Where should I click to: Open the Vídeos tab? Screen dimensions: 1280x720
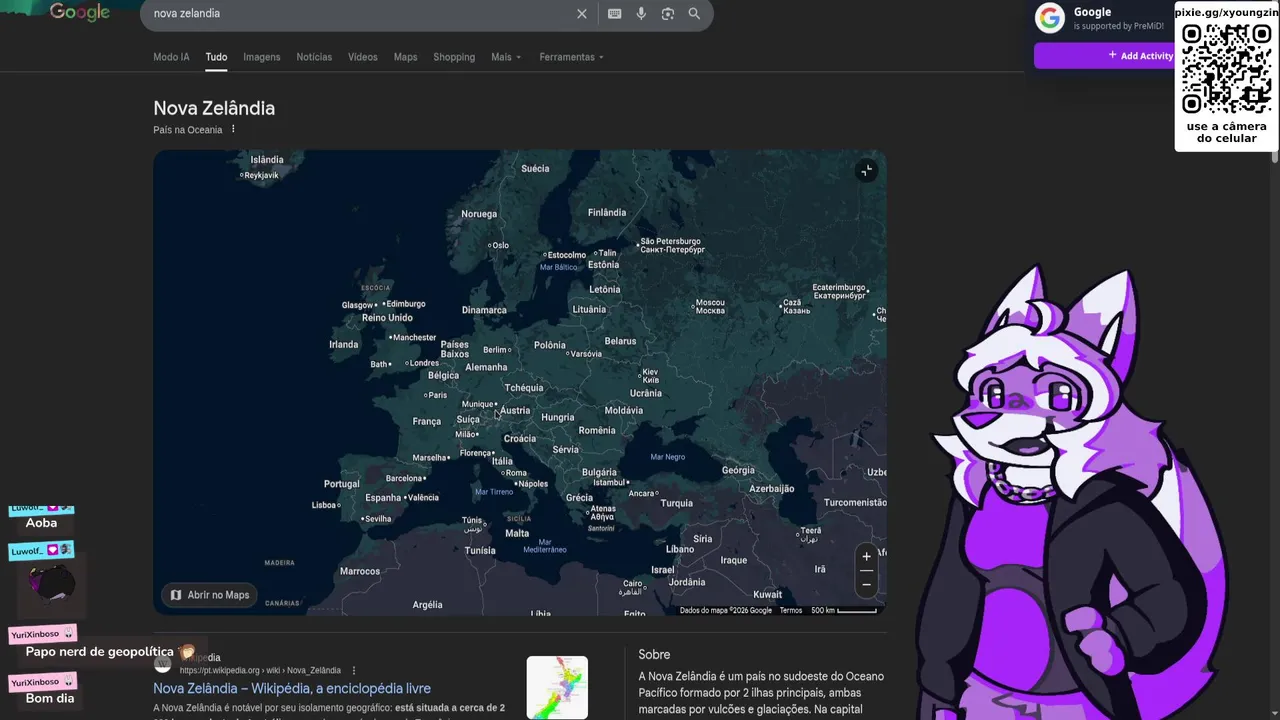pos(363,57)
